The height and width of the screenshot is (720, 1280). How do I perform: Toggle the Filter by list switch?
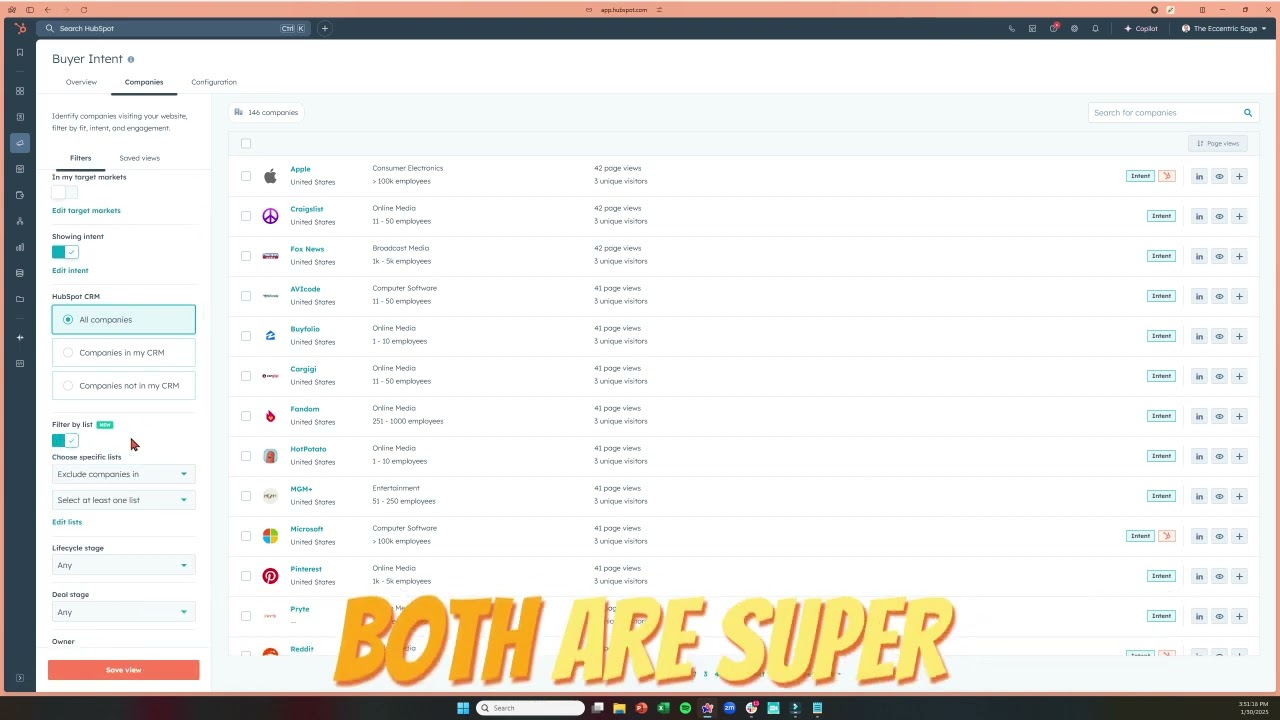pos(65,440)
